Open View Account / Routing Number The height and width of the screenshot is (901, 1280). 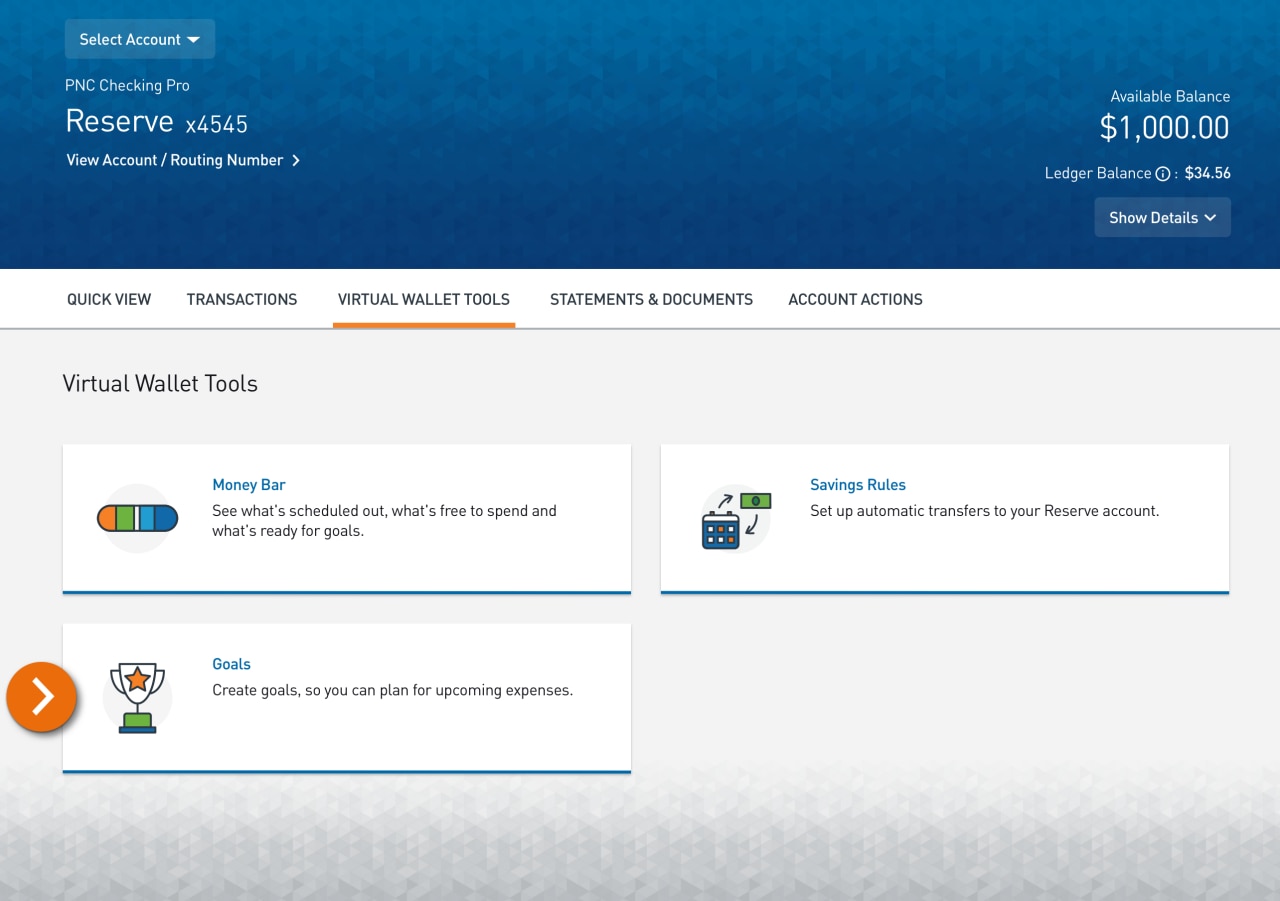click(x=174, y=160)
